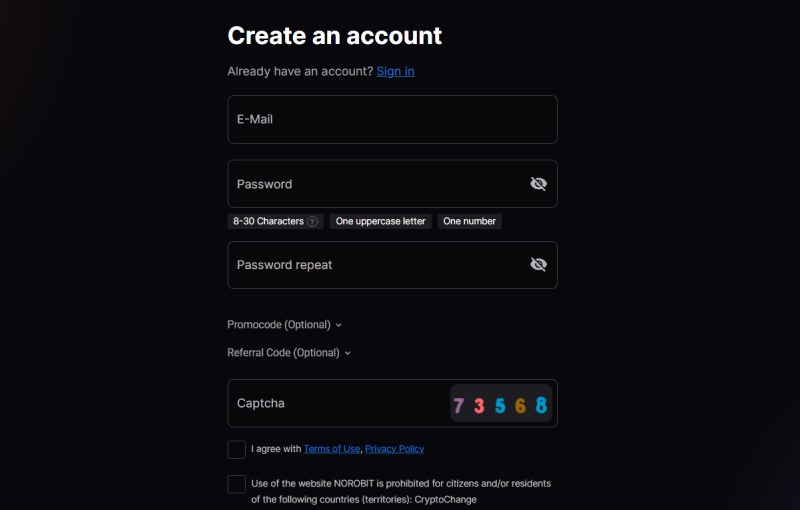Open the Privacy Policy link
The height and width of the screenshot is (510, 800).
click(x=394, y=449)
